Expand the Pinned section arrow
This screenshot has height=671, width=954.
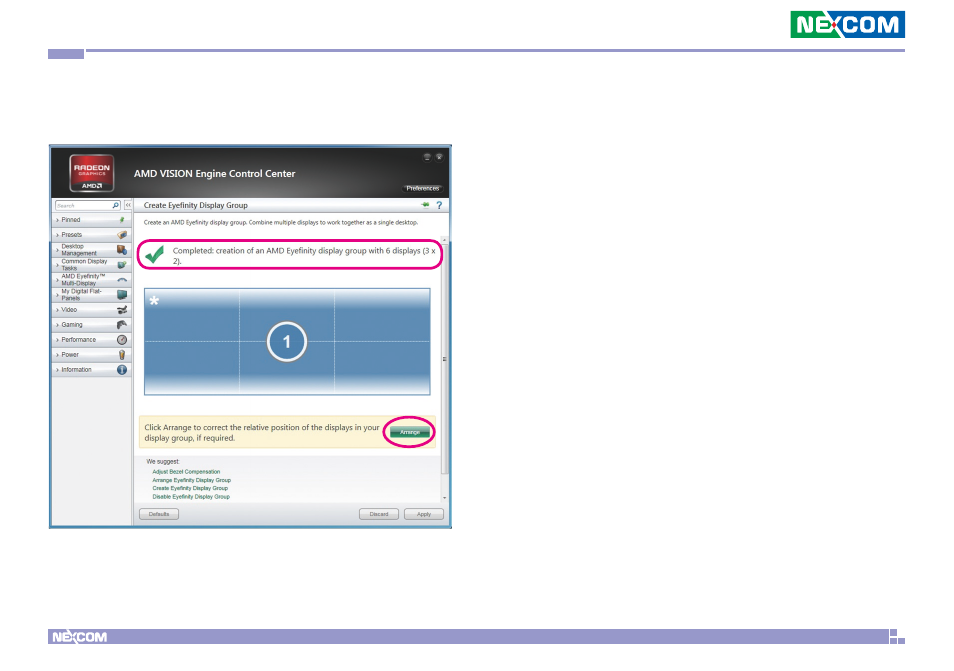click(x=58, y=220)
